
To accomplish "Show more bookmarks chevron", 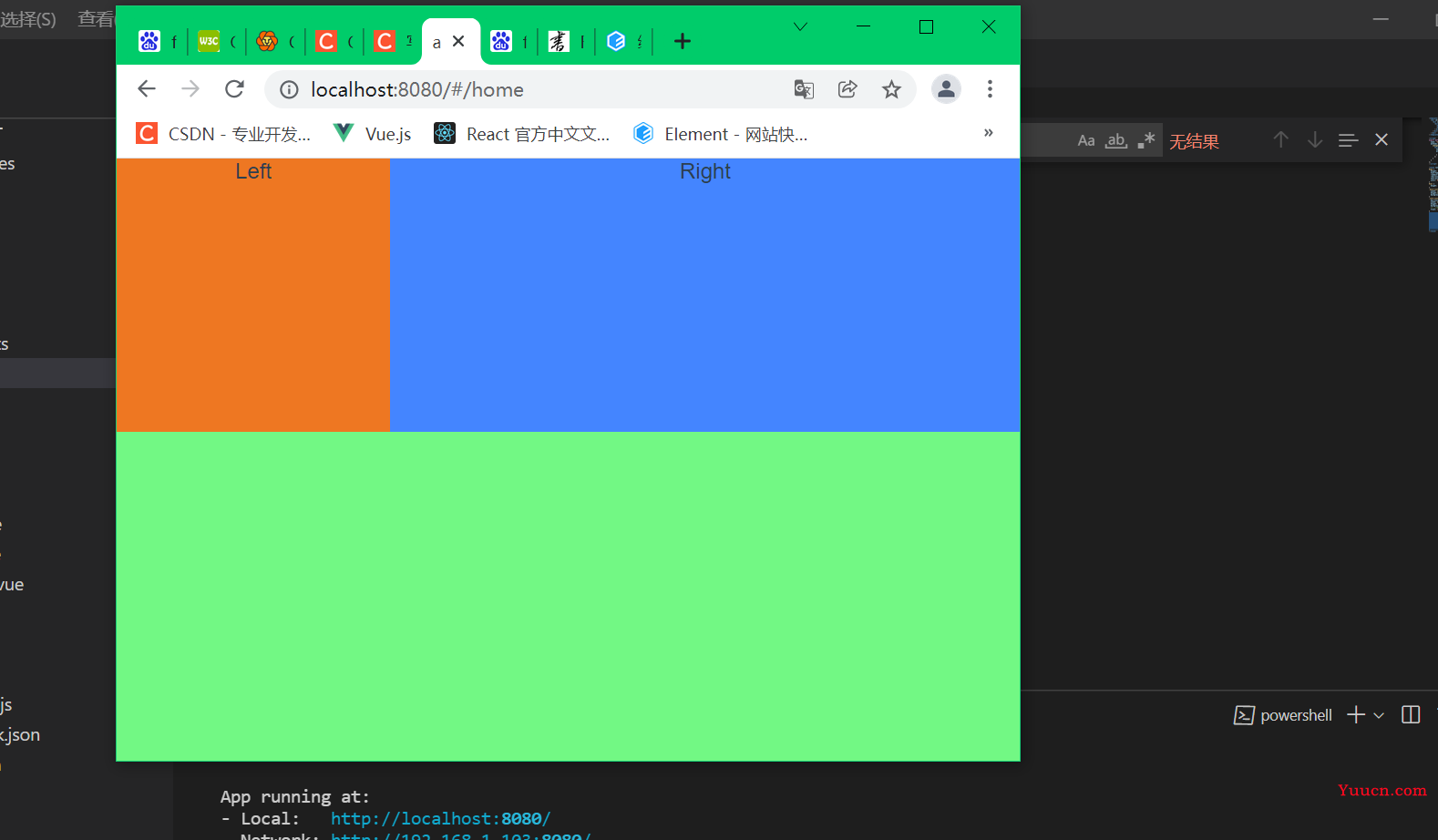I will (988, 133).
